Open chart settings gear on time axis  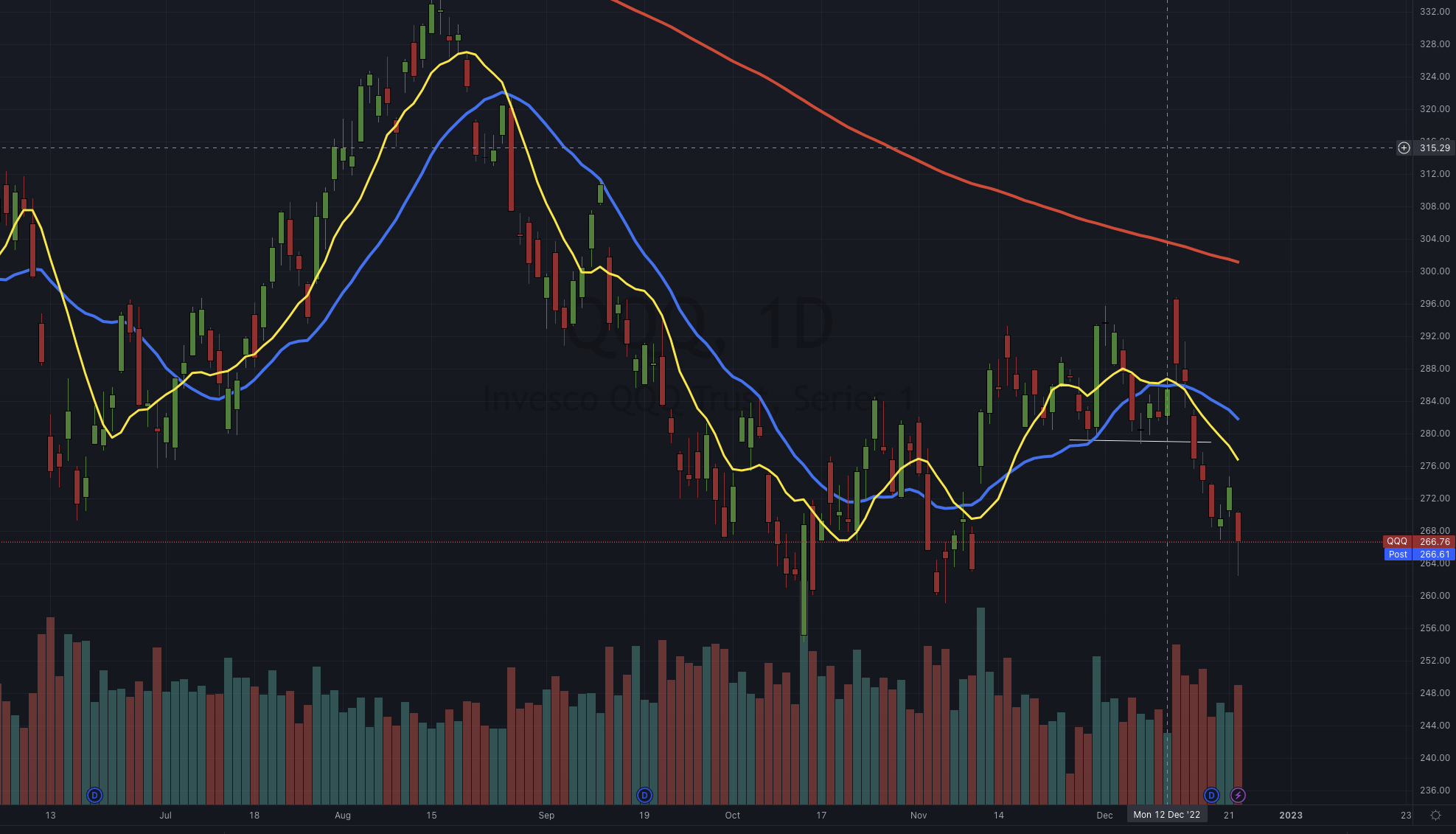point(1435,815)
